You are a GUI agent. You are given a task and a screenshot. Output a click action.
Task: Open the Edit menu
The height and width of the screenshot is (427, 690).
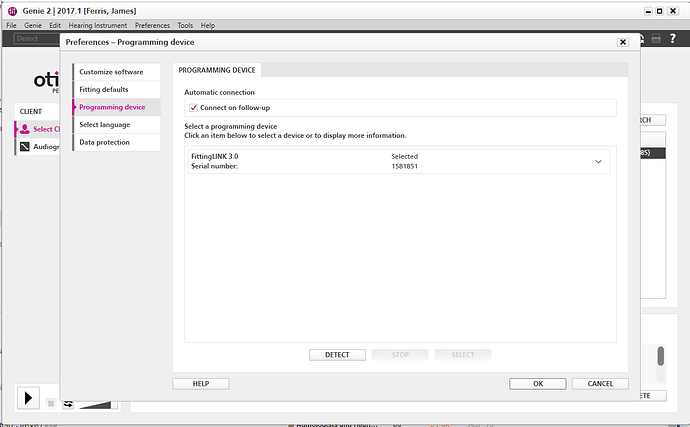[x=55, y=26]
